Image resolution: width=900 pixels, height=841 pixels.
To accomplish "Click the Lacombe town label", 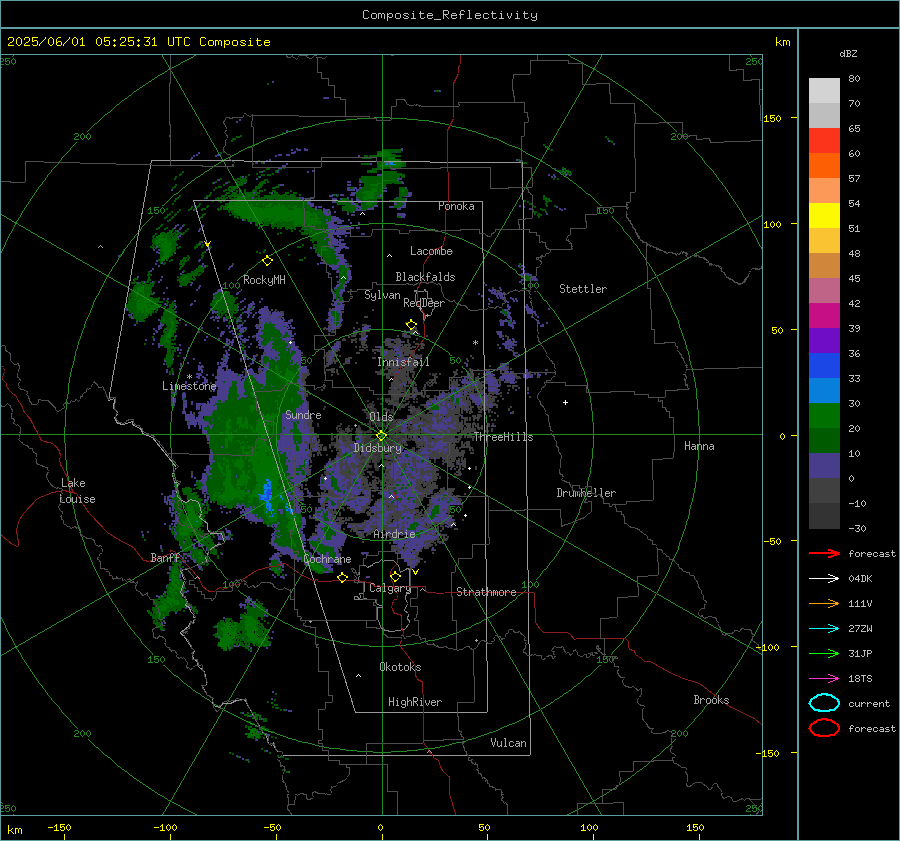I will (431, 251).
